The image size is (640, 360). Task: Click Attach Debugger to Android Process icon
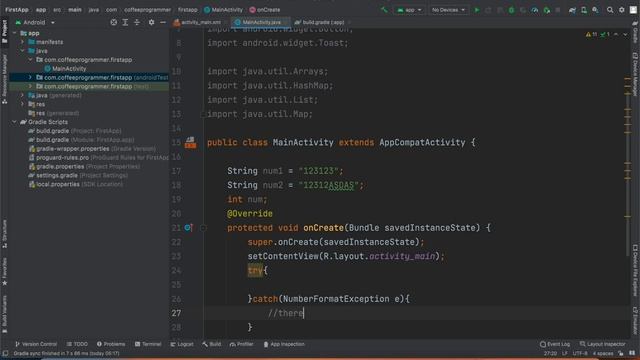tap(547, 10)
